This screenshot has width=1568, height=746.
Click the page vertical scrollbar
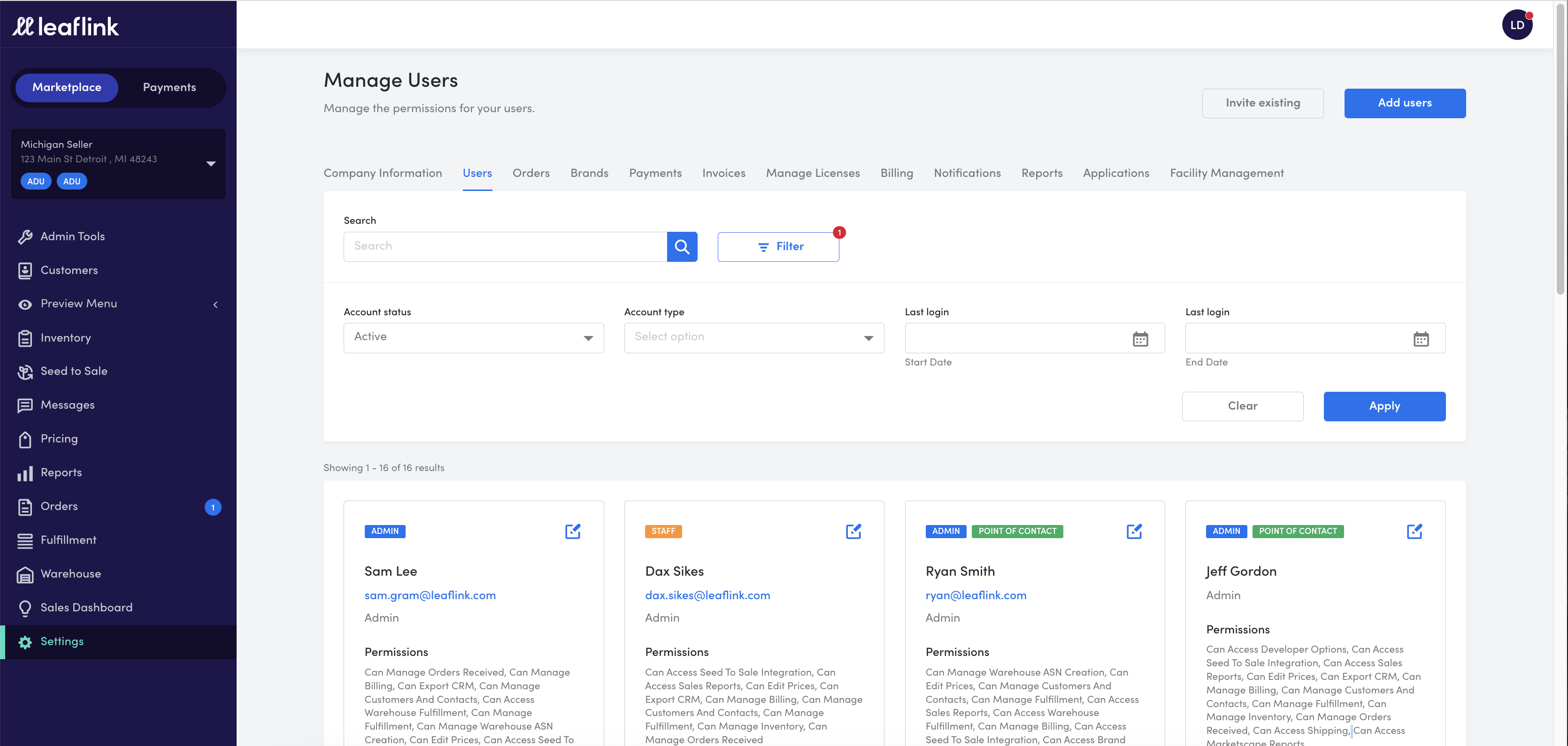[1560, 149]
